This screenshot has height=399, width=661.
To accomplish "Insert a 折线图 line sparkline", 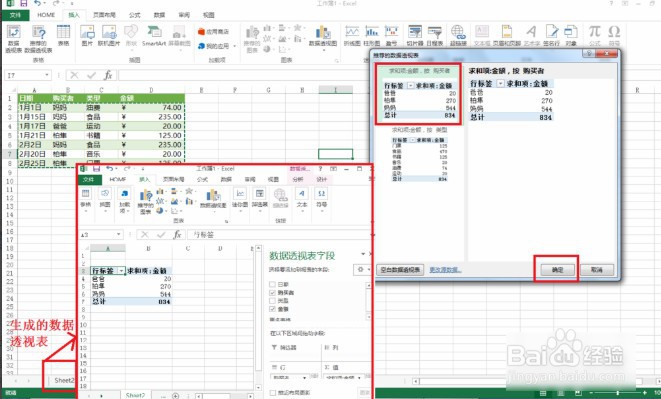I will tap(352, 35).
